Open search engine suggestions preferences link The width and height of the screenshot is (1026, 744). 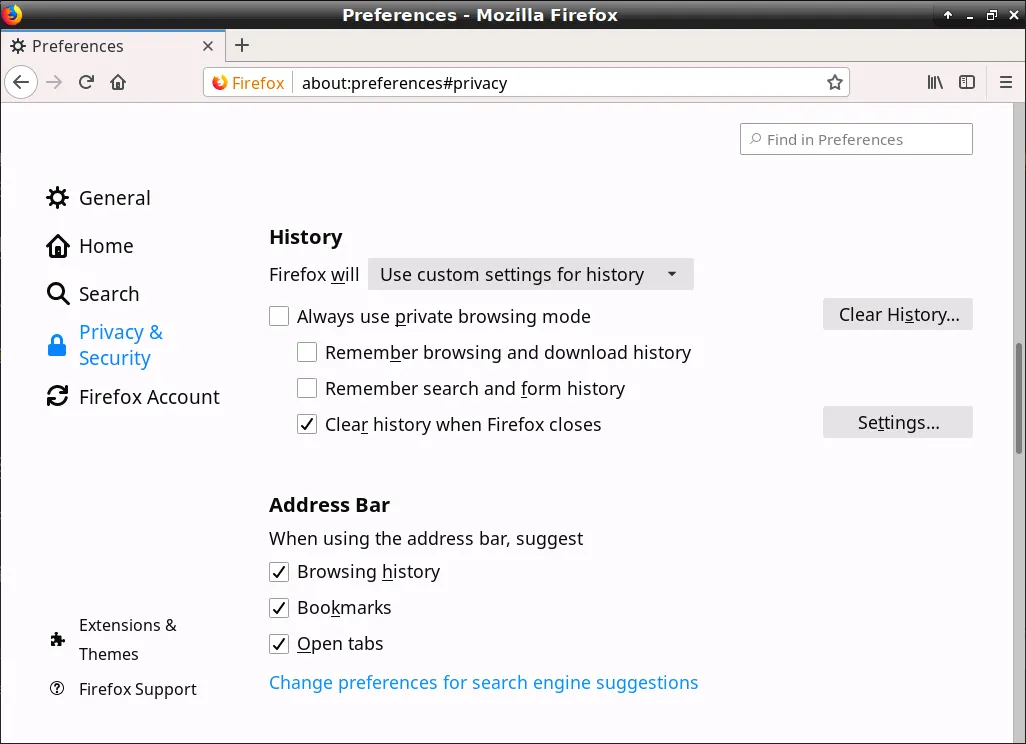pos(484,682)
